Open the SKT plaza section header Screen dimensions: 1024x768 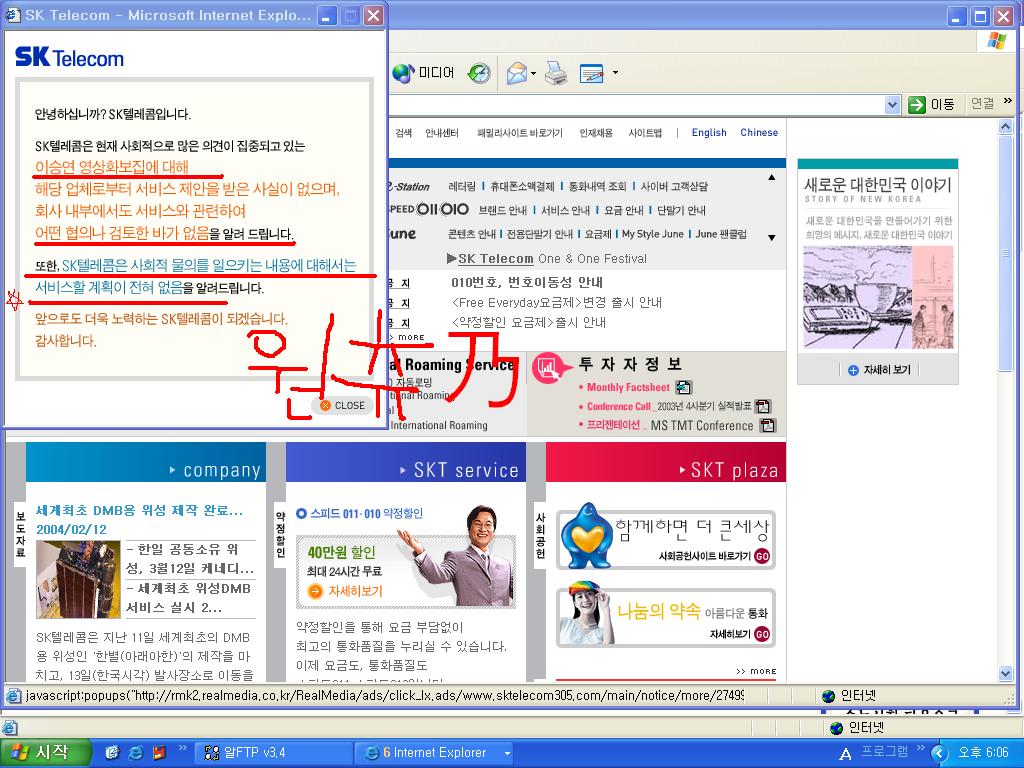(666, 462)
